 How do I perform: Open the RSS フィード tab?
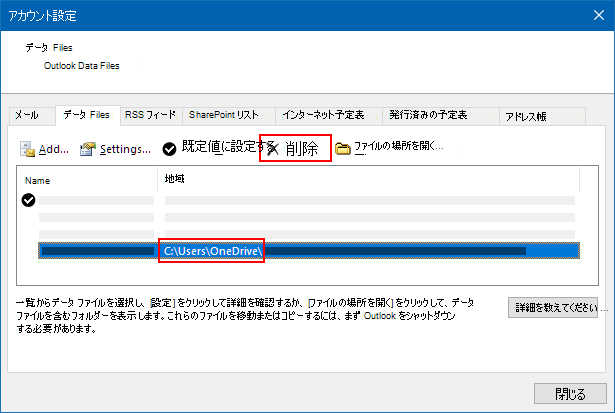pyautogui.click(x=151, y=115)
